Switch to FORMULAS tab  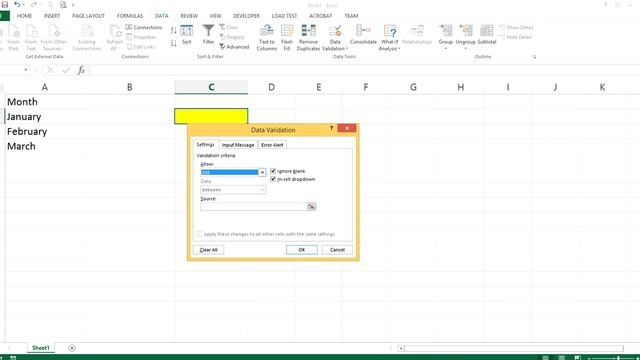point(130,16)
